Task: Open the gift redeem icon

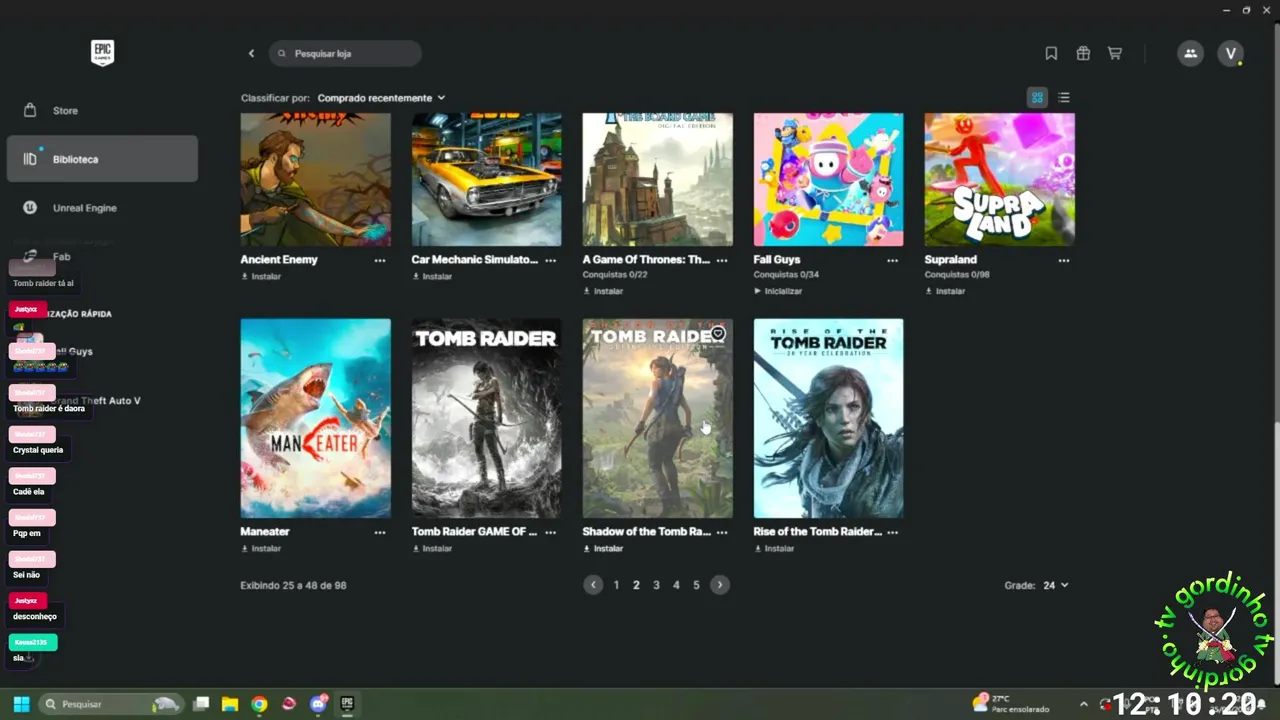Action: point(1083,53)
